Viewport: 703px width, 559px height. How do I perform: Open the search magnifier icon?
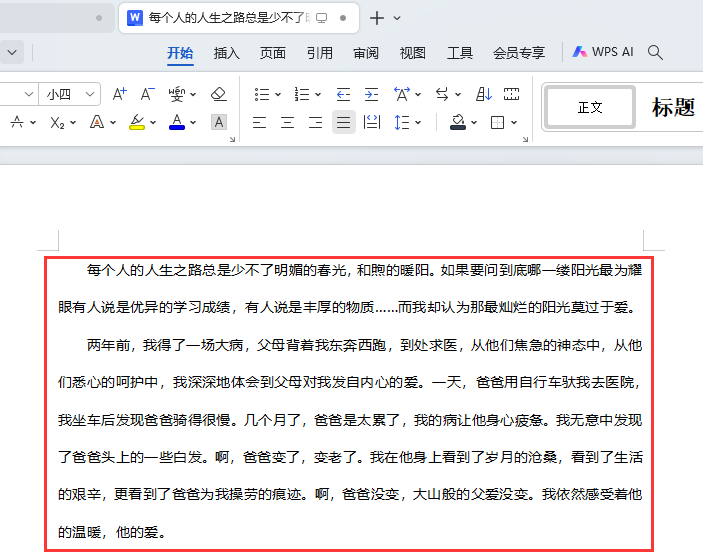point(655,52)
